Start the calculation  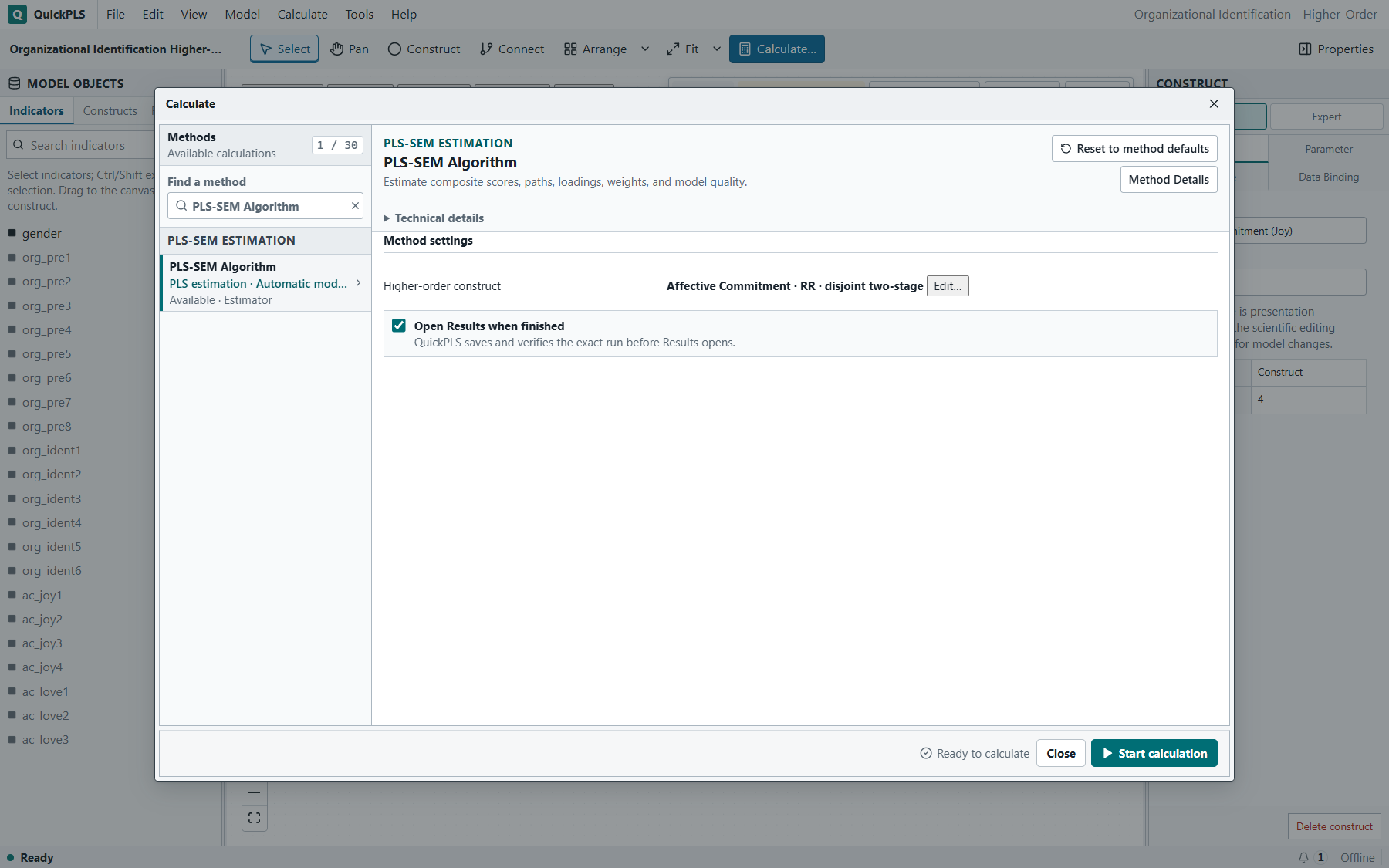click(1154, 754)
